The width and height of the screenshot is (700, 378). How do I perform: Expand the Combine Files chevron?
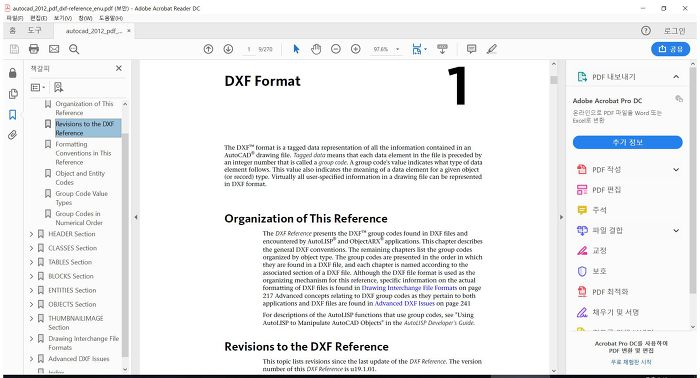(x=676, y=230)
